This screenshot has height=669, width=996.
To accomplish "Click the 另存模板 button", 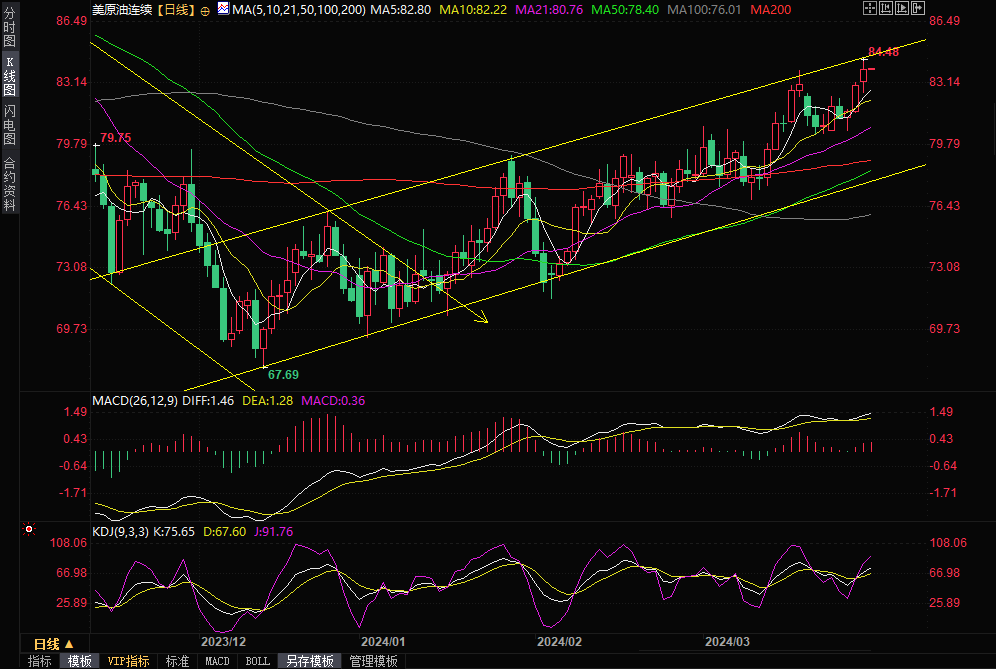I will point(309,661).
